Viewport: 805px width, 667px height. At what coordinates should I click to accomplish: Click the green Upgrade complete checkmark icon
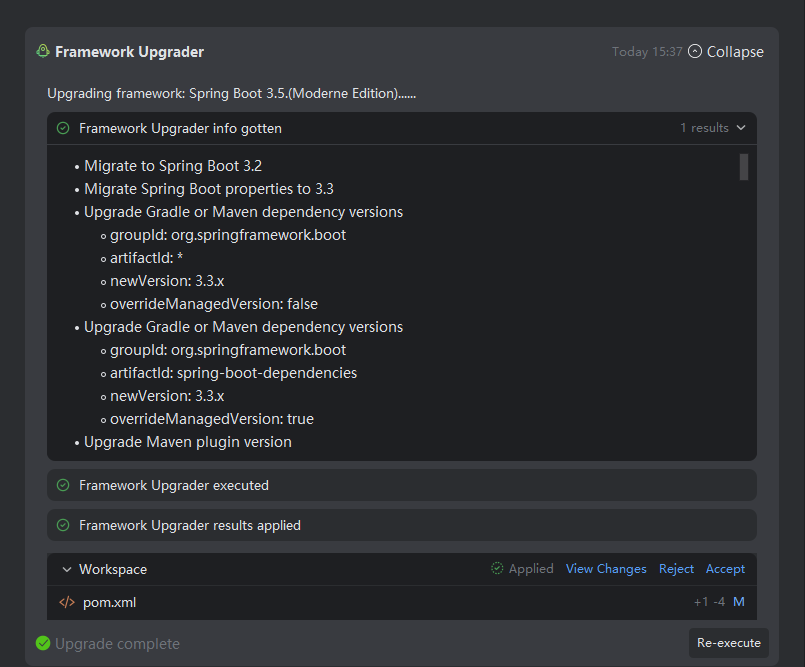pyautogui.click(x=43, y=643)
